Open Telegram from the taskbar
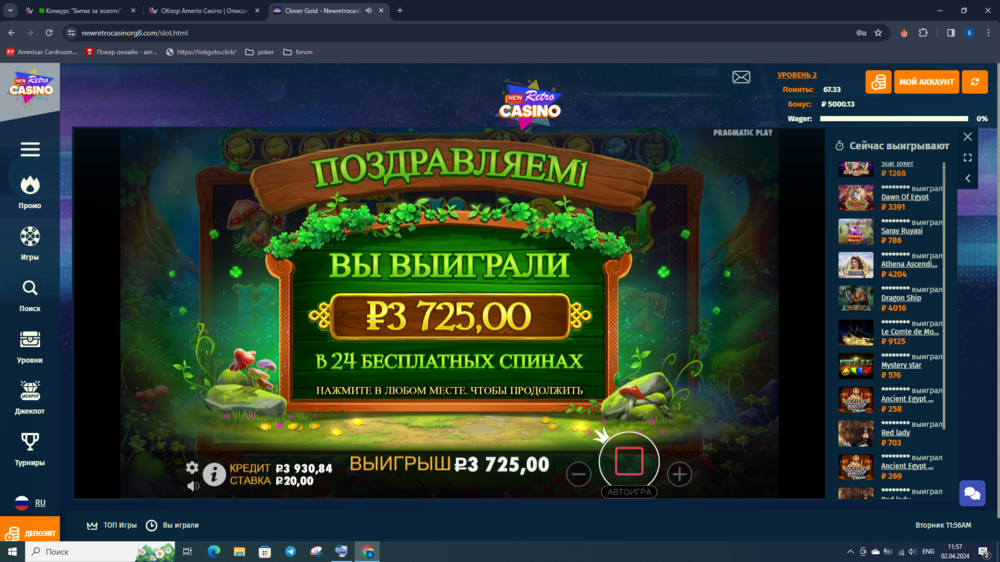This screenshot has height=562, width=1000. coord(290,552)
